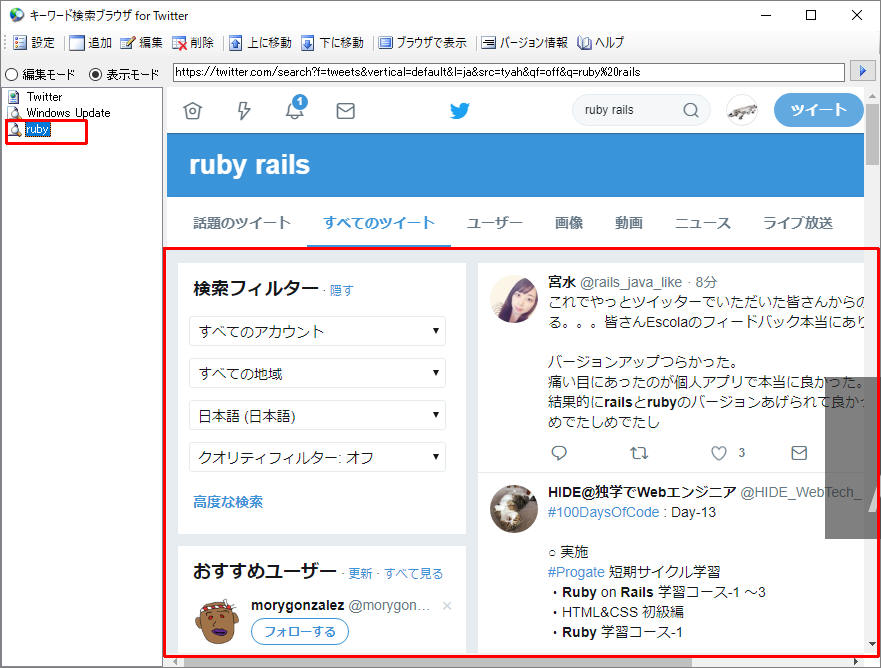881x668 pixels.
Task: Open the クオリティフィルター: オフ dropdown
Action: (317, 457)
